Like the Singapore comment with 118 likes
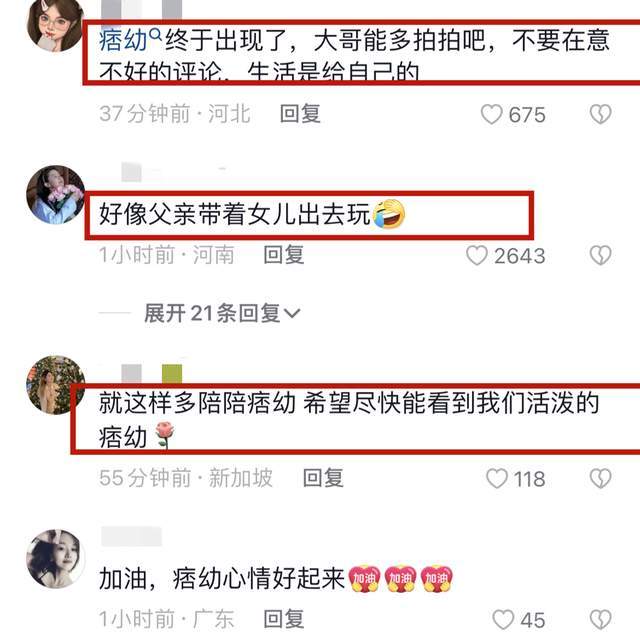The width and height of the screenshot is (640, 640). [x=497, y=478]
